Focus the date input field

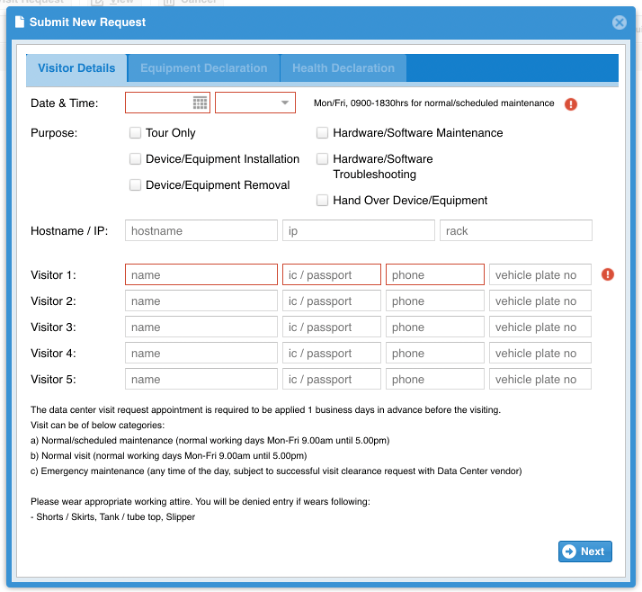point(159,103)
